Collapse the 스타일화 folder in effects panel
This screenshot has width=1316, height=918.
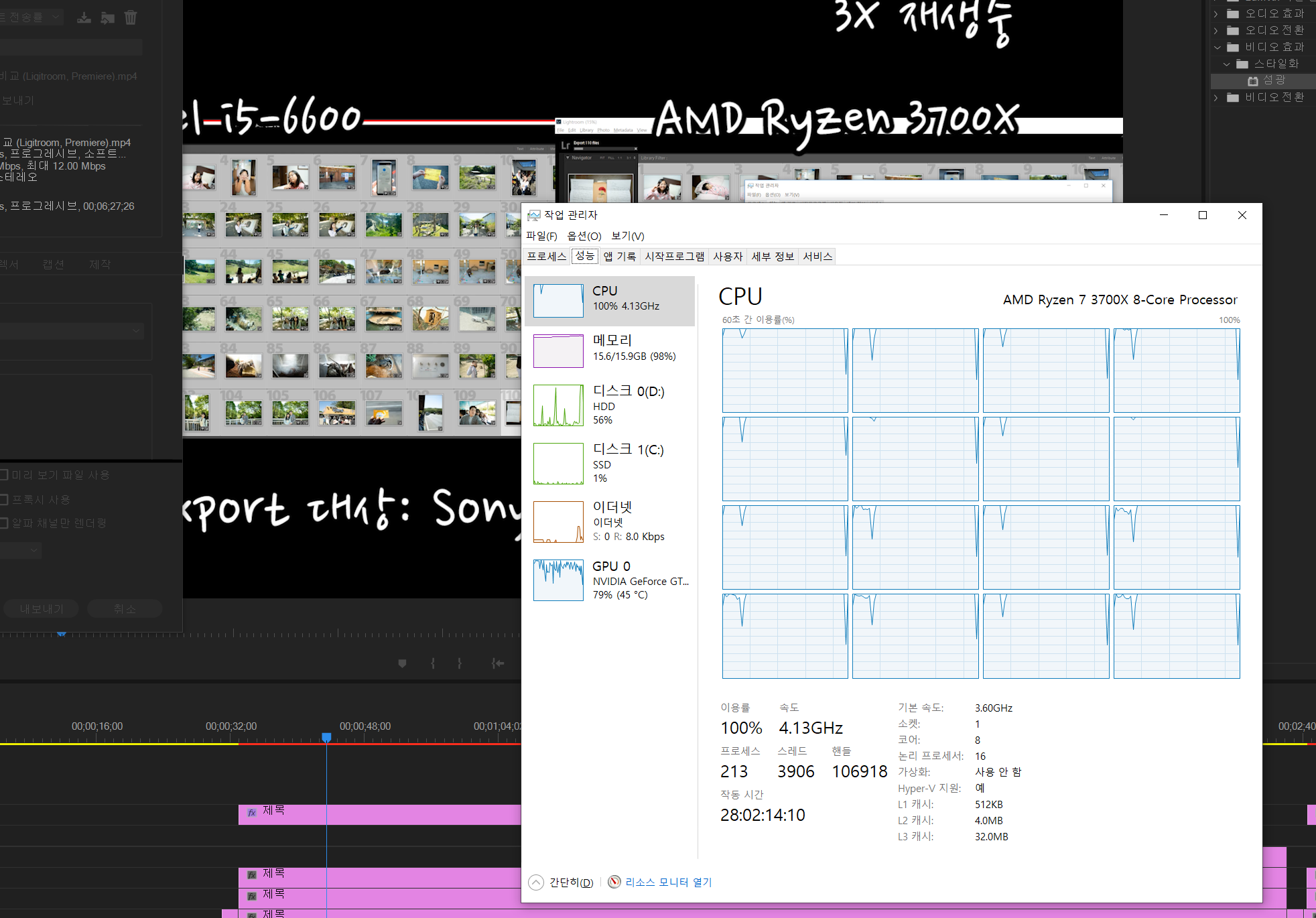tap(1226, 64)
